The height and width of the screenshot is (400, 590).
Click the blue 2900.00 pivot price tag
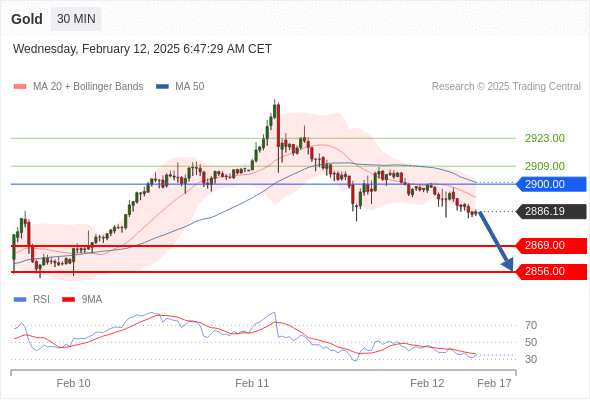[x=552, y=184]
